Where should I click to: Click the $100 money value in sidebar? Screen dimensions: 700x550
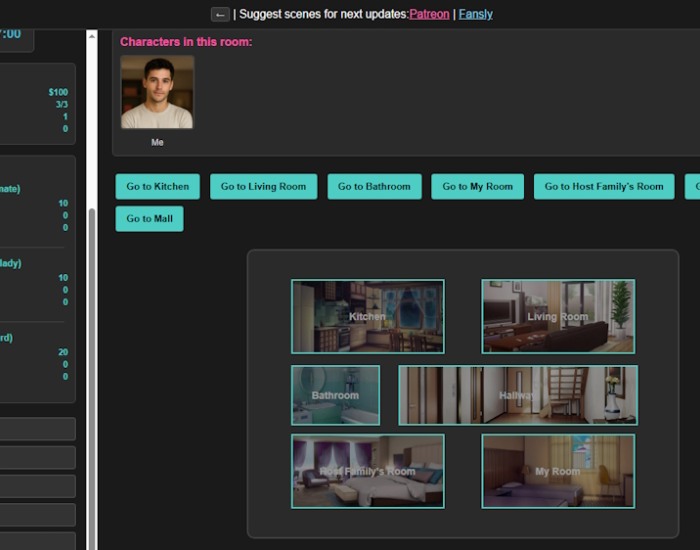pos(58,92)
